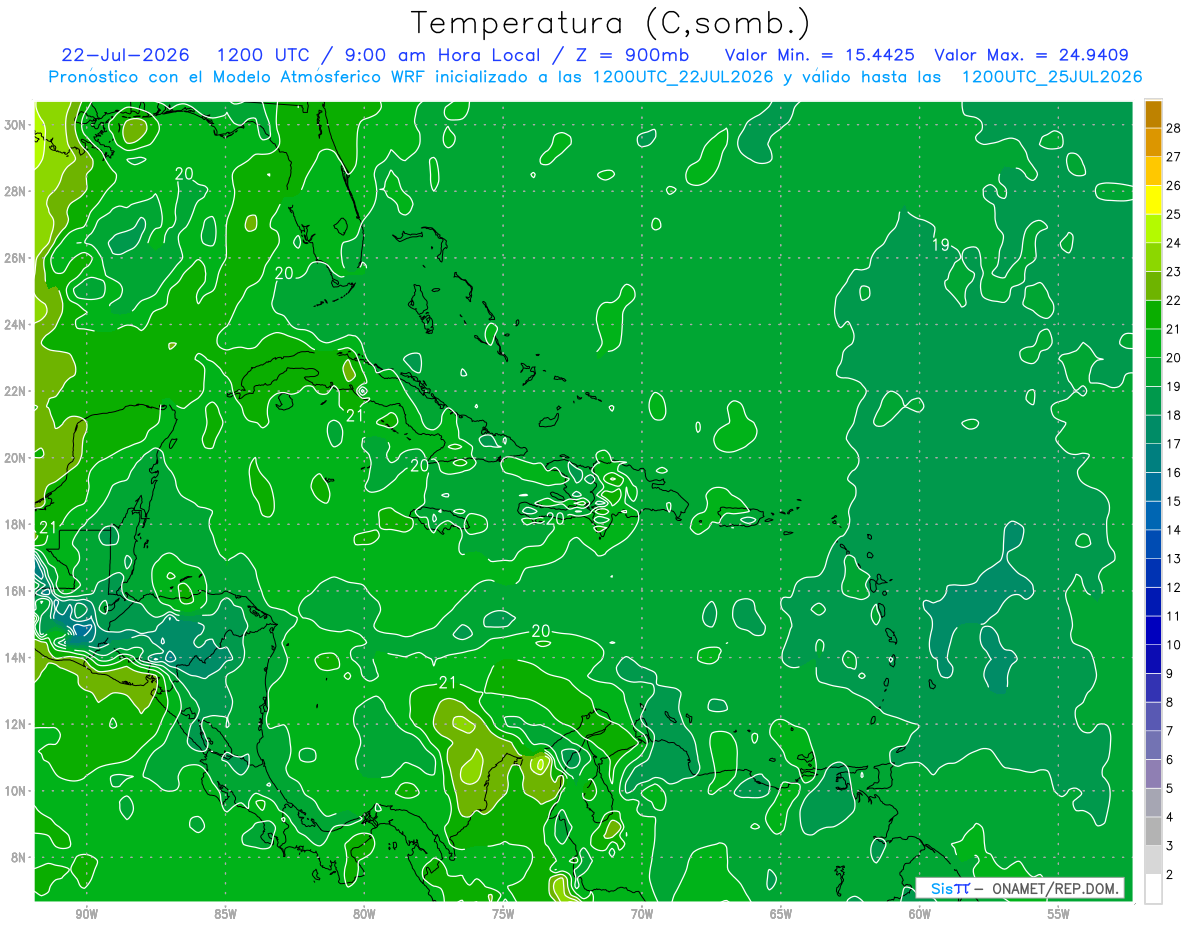This screenshot has width=1200, height=927.
Task: Click the 'Valor Max. = 24.9409' text
Action: pos(1032,55)
